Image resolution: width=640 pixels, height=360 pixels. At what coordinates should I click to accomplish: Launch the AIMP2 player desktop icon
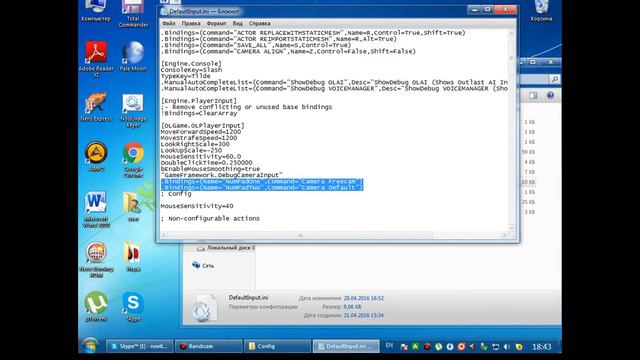96,156
